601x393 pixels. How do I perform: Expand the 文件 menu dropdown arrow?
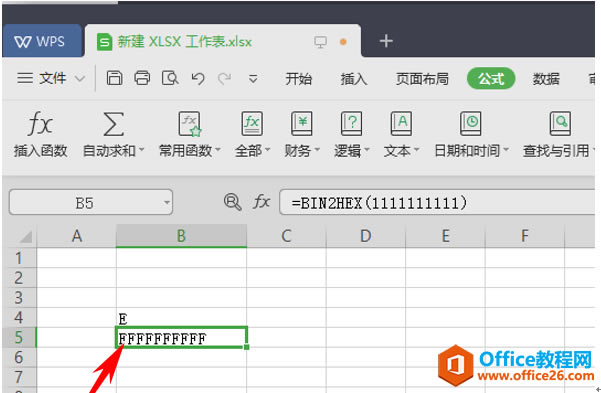80,79
